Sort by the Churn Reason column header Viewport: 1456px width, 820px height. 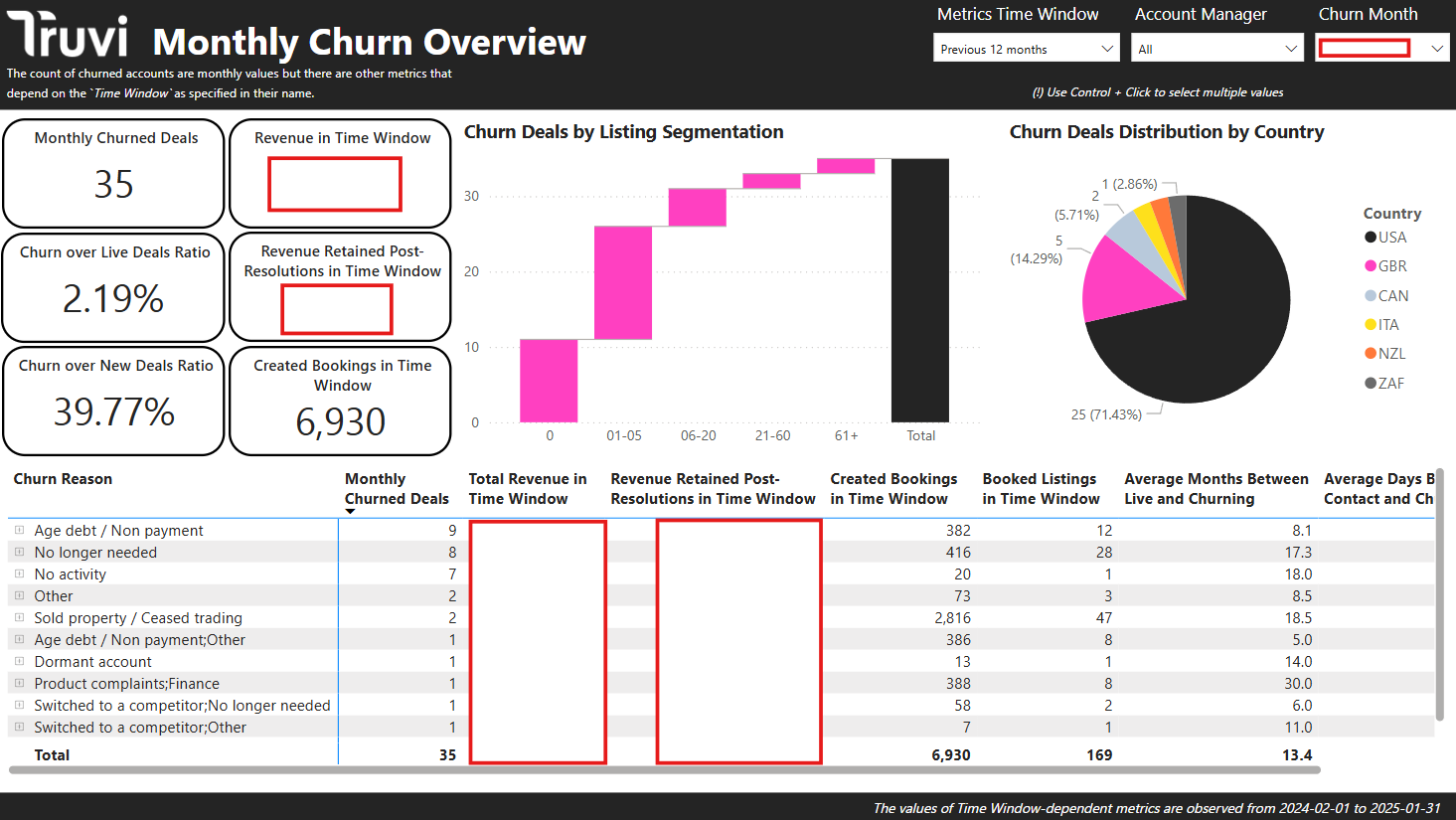tap(63, 479)
